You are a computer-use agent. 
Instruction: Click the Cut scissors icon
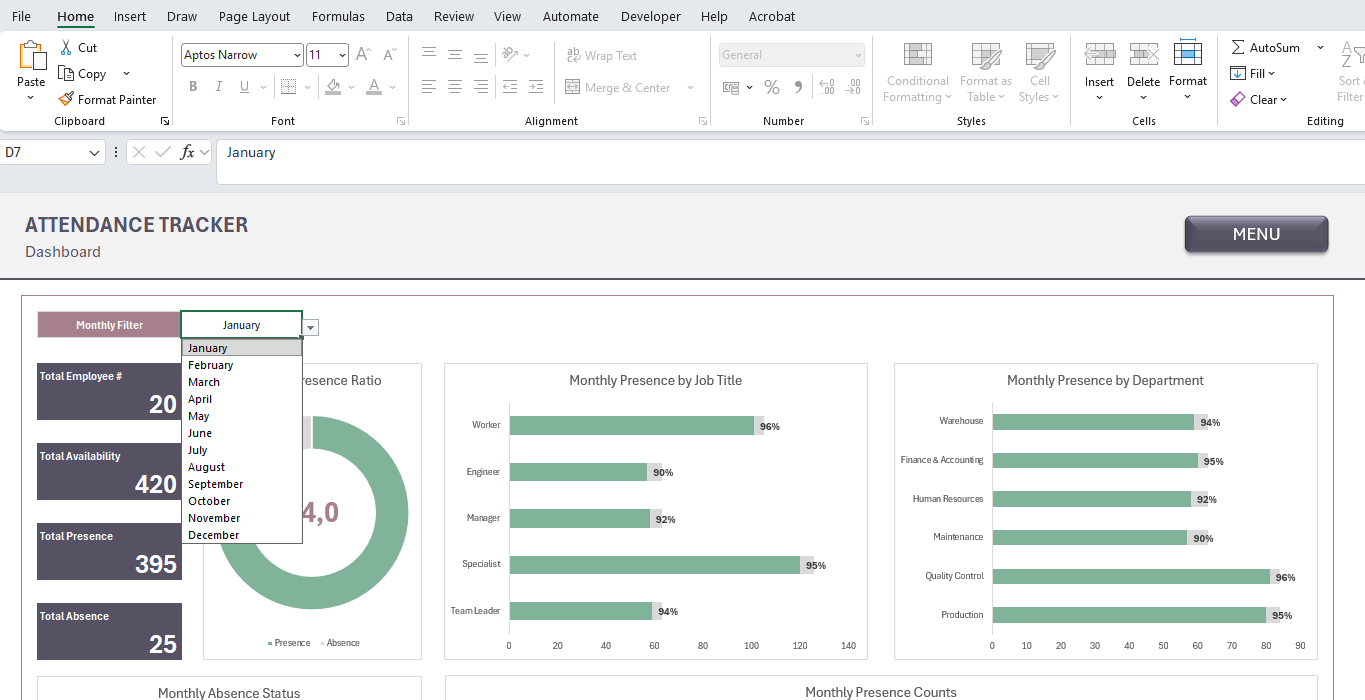point(66,47)
